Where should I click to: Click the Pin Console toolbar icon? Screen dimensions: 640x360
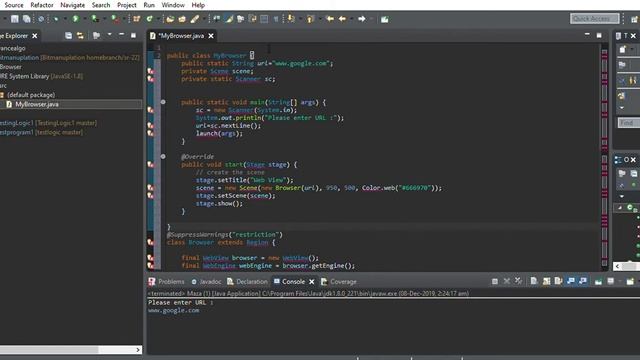click(598, 281)
